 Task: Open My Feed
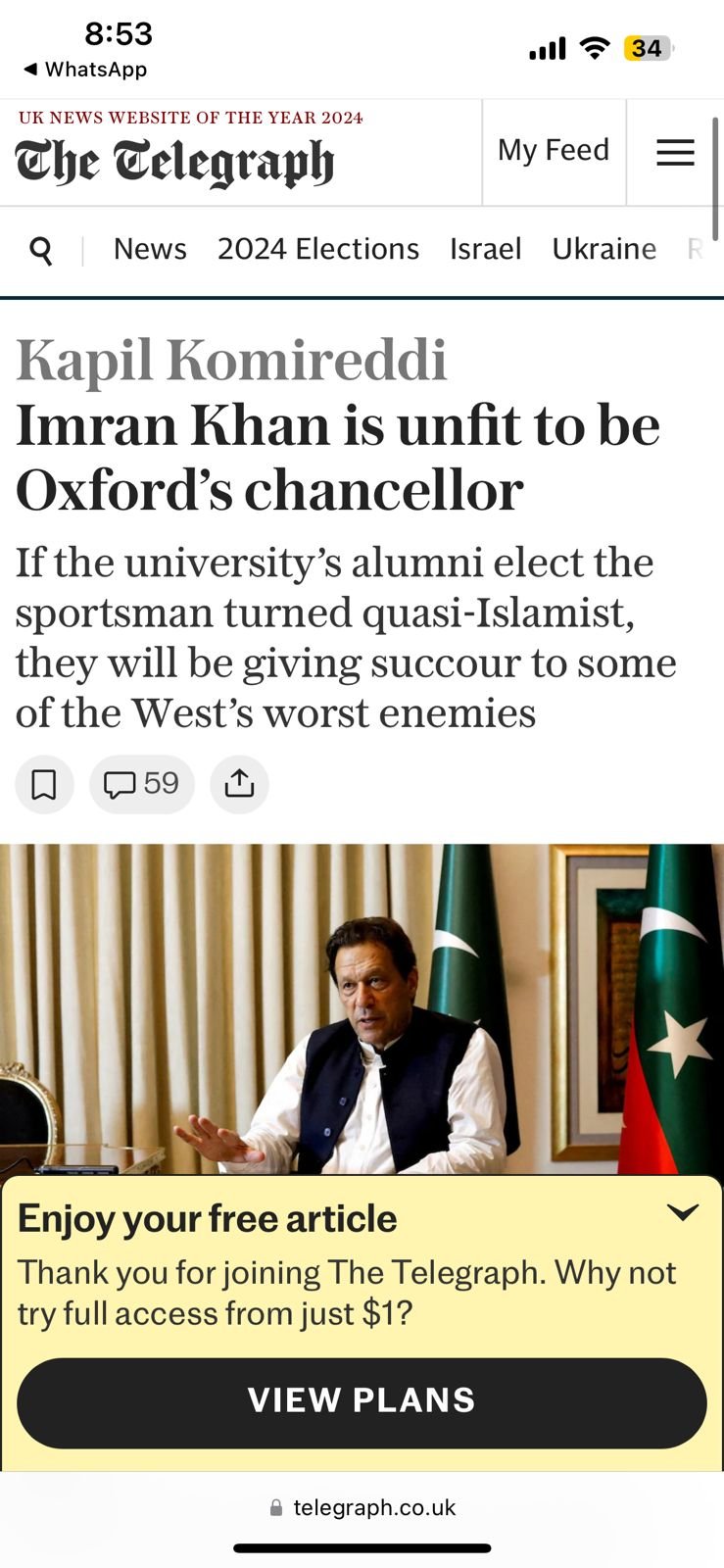point(554,151)
